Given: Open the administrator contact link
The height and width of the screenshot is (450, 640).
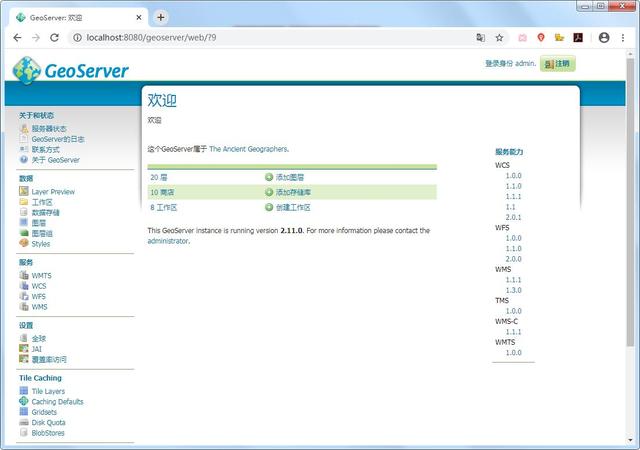Looking at the screenshot, I should (x=168, y=241).
